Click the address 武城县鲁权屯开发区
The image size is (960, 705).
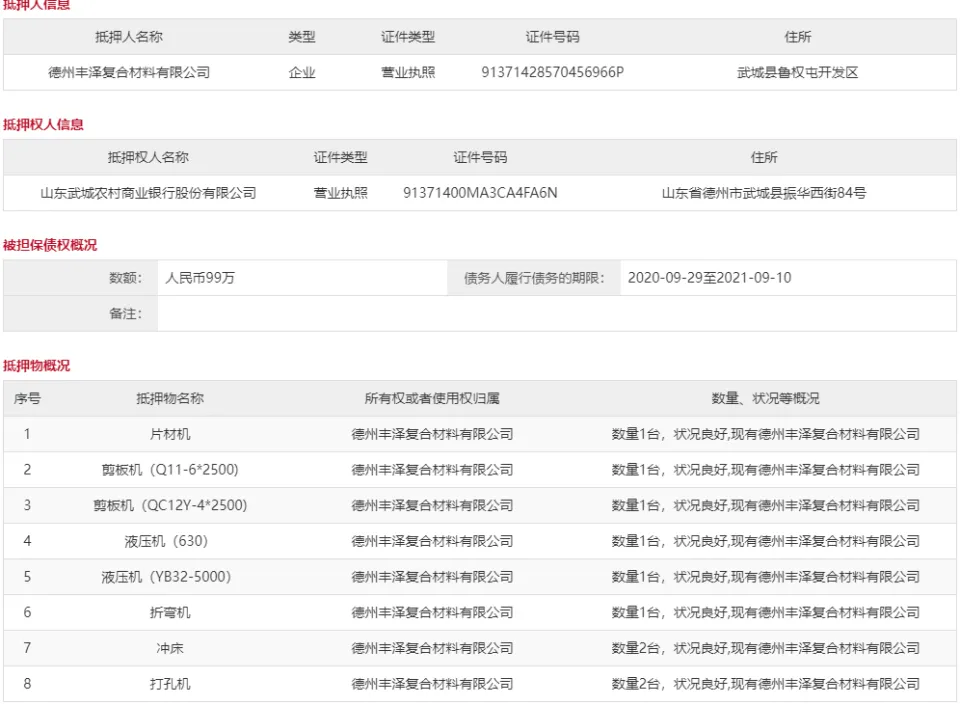tap(797, 72)
